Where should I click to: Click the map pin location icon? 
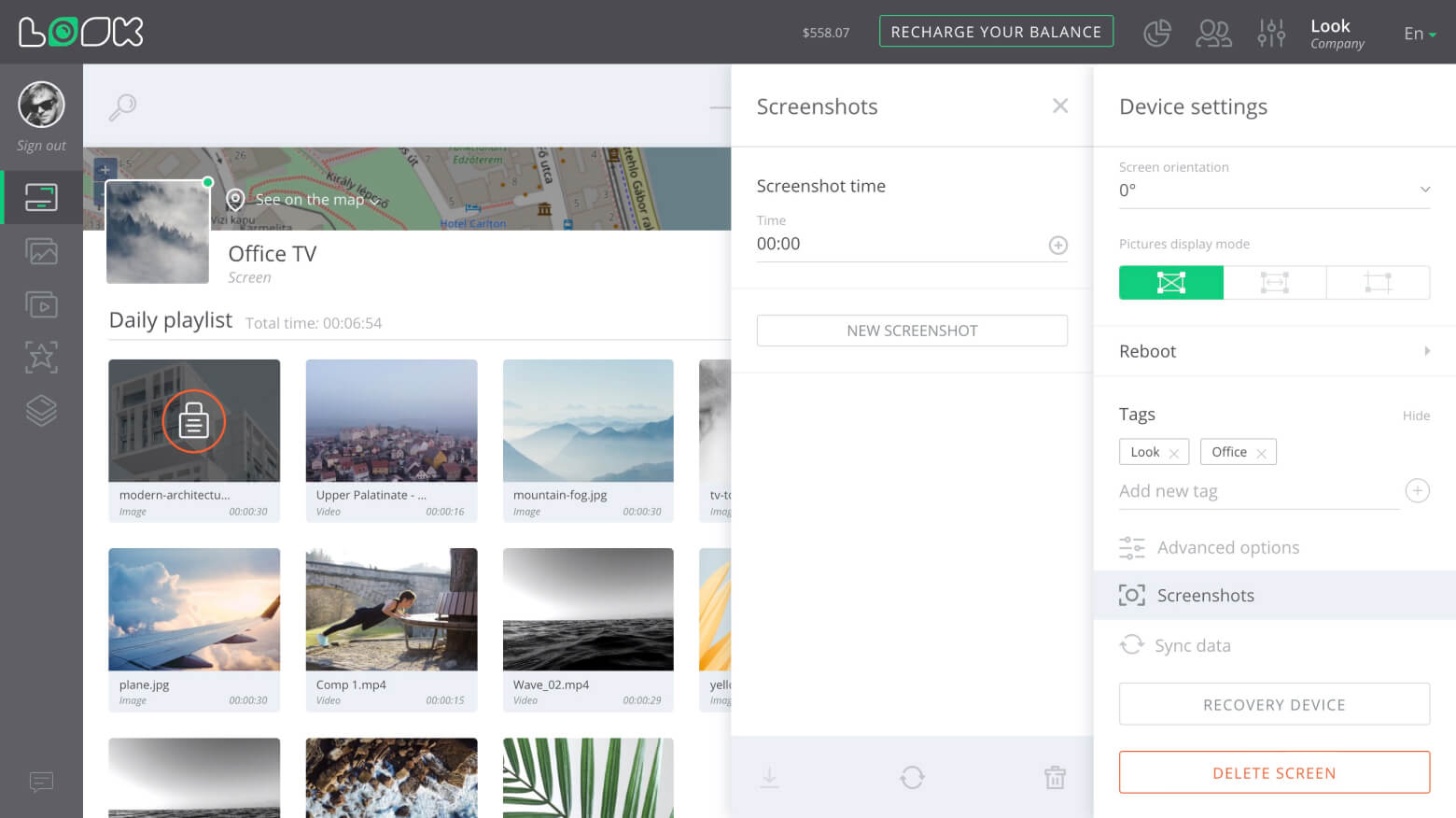(236, 200)
